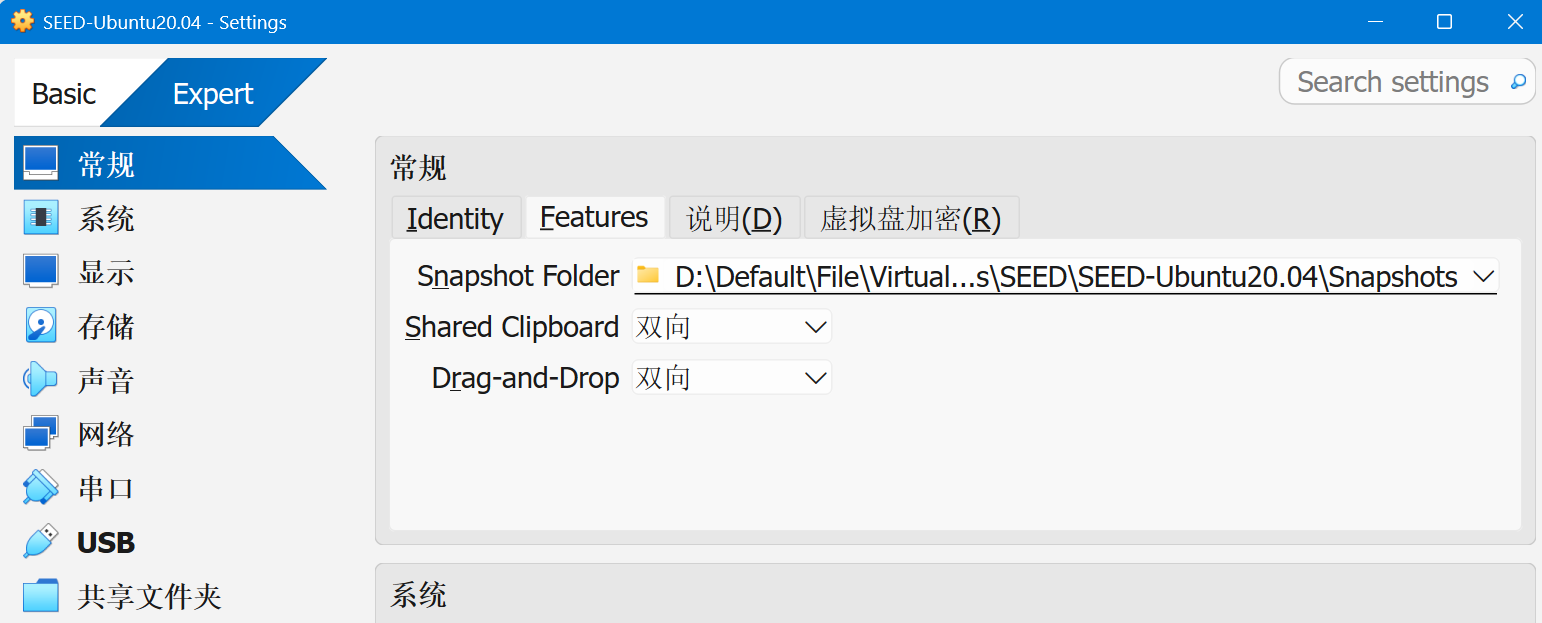This screenshot has height=623, width=1542.
Task: Open the 说明(D) description tab
Action: click(x=734, y=218)
